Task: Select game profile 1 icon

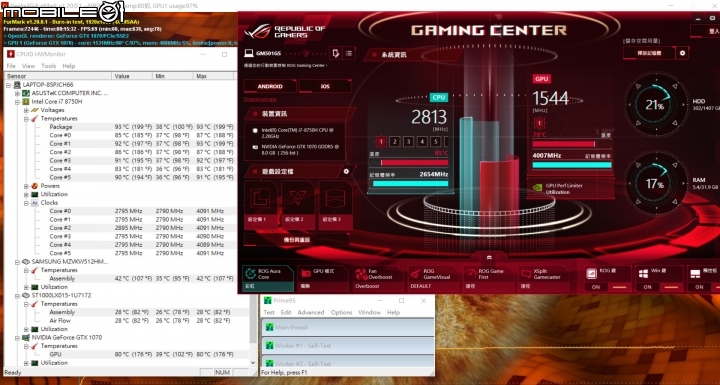Action: 260,198
